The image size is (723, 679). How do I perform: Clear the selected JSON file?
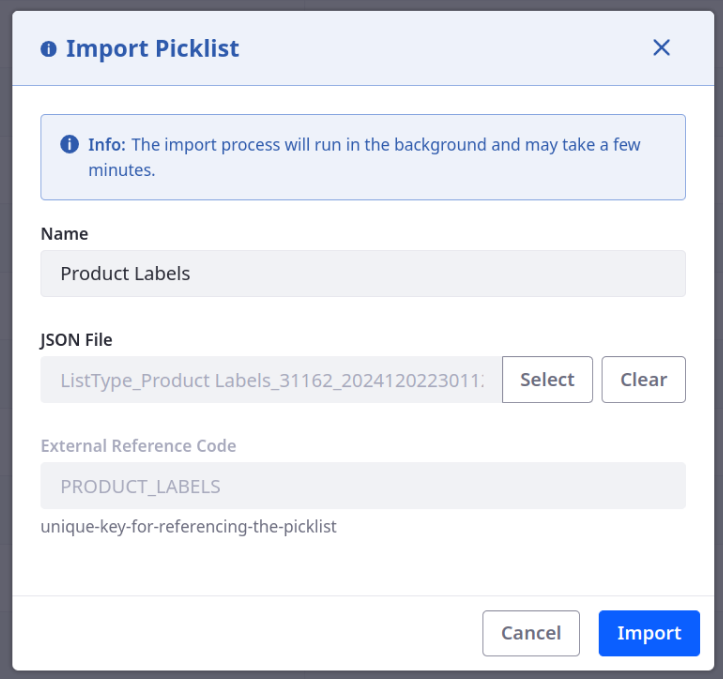643,379
